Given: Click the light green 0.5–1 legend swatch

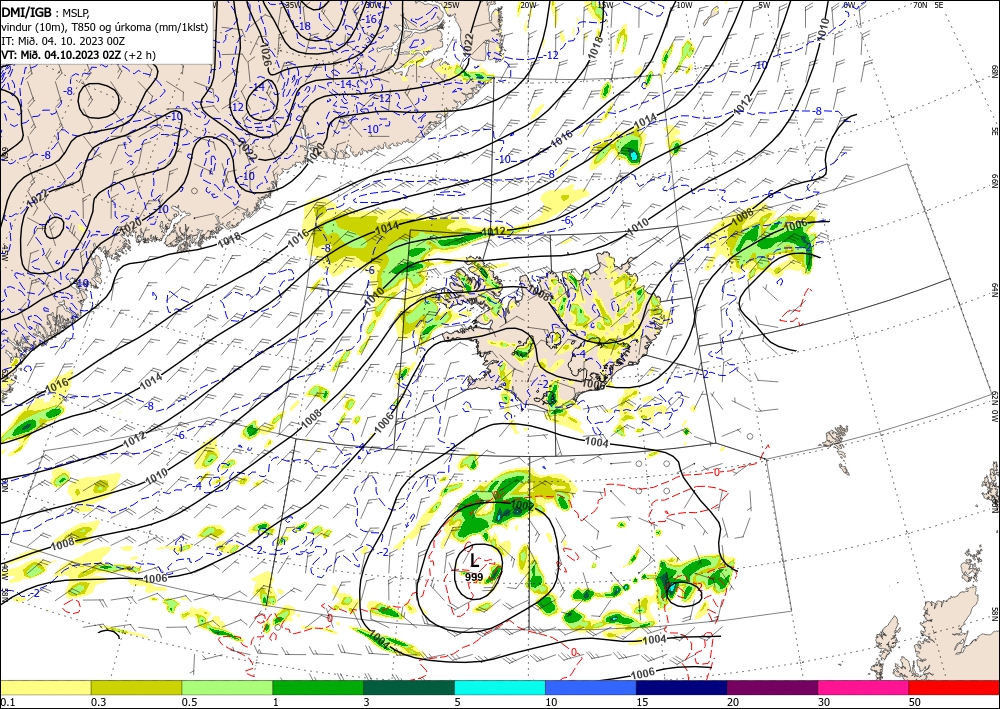Looking at the screenshot, I should 227,687.
